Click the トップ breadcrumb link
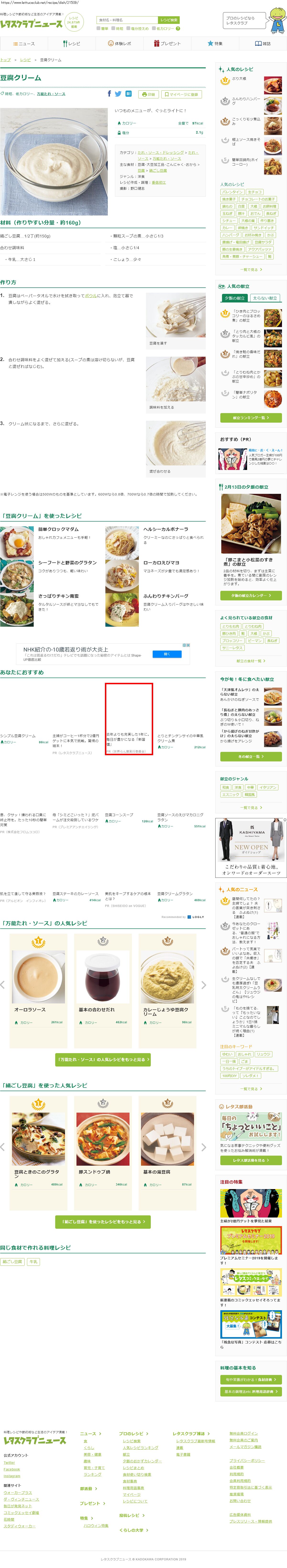Screen dimensions: 287x1568 [5, 60]
